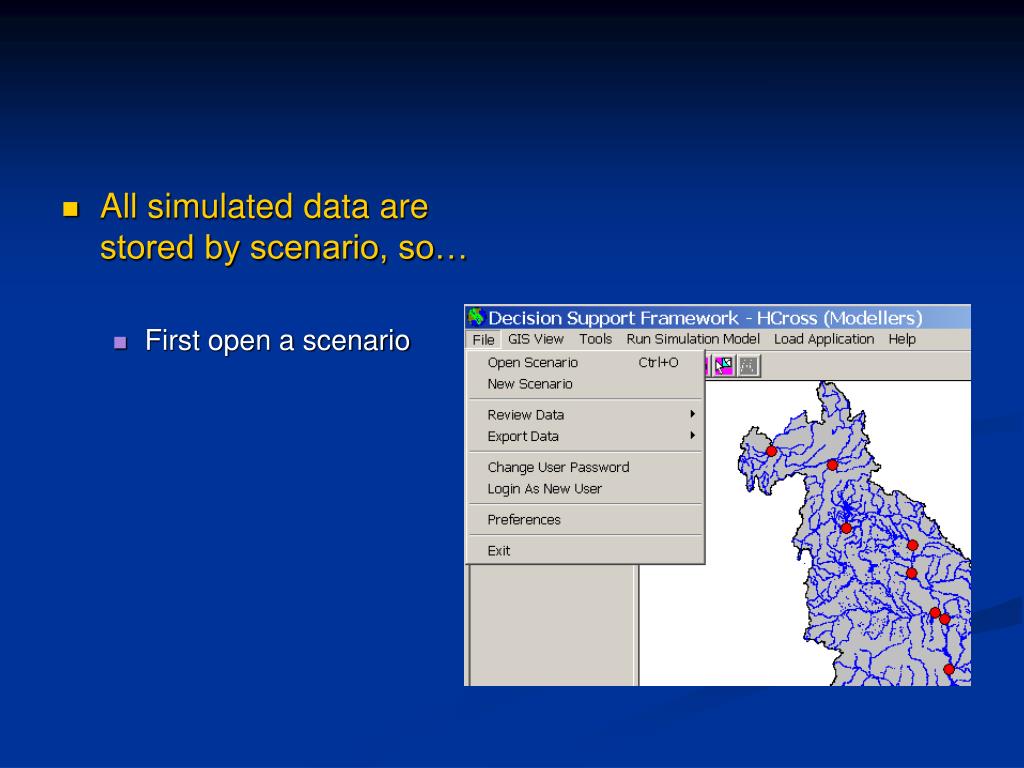Viewport: 1024px width, 768px height.
Task: Open the Load Application menu
Action: point(824,339)
